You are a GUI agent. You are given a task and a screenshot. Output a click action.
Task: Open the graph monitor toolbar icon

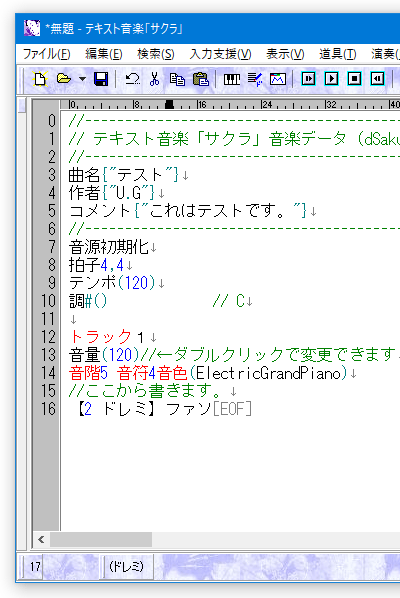278,79
